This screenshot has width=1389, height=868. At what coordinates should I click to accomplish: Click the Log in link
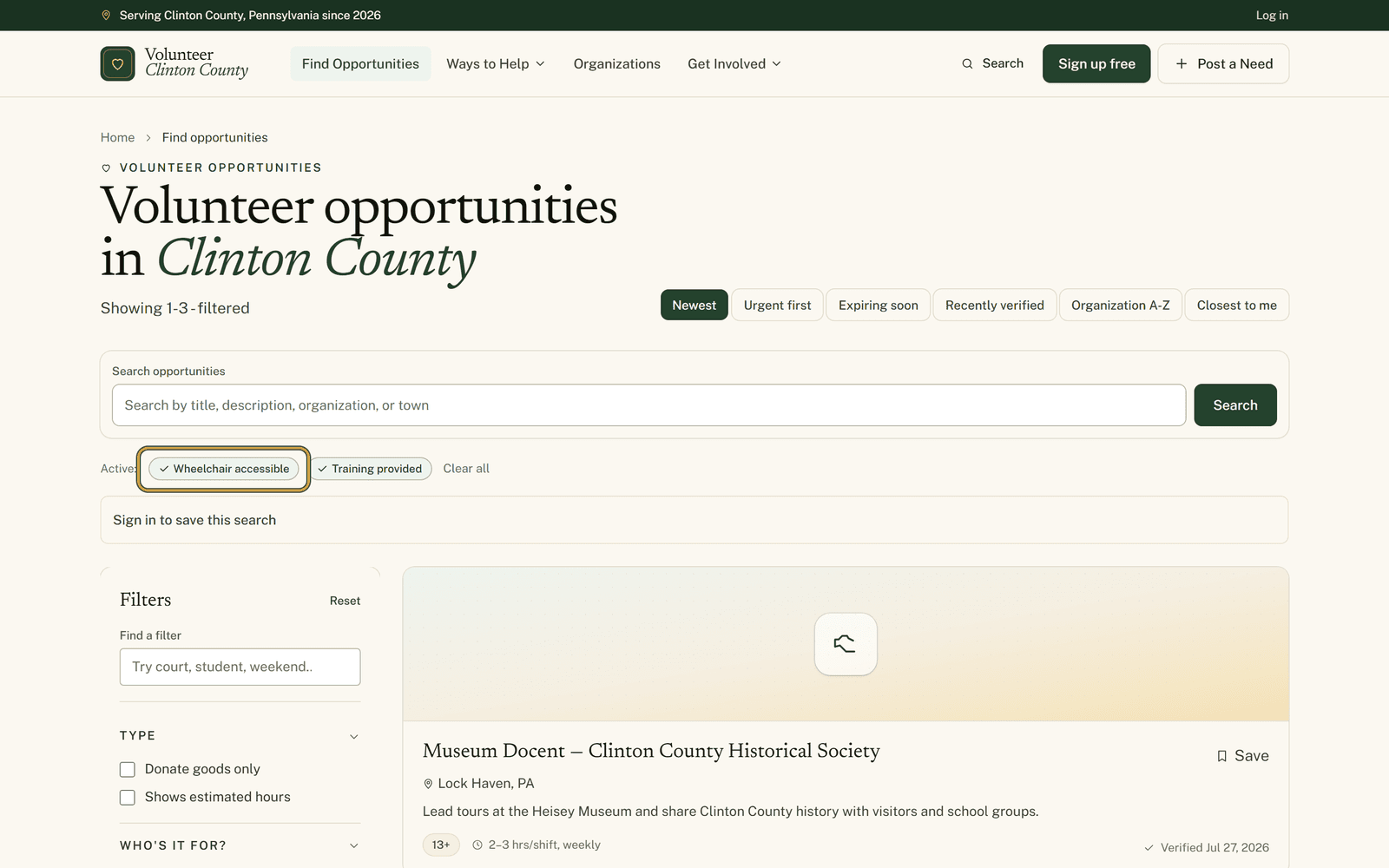[x=1272, y=16]
